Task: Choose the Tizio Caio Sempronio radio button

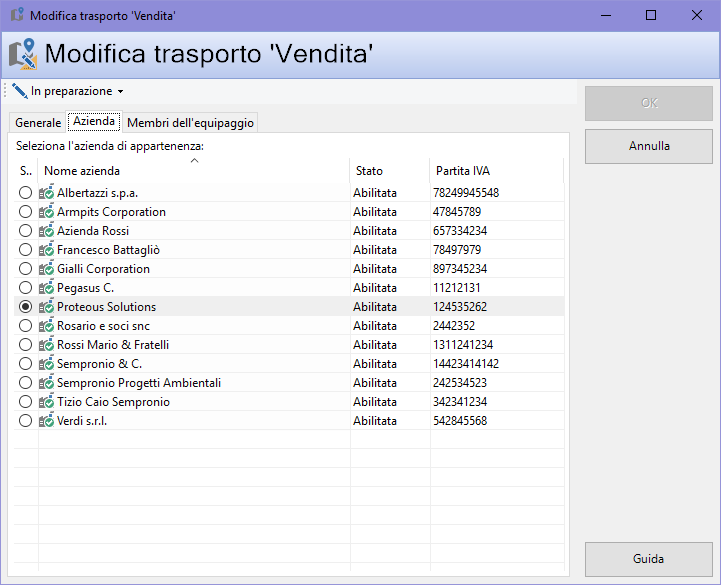Action: coord(25,401)
